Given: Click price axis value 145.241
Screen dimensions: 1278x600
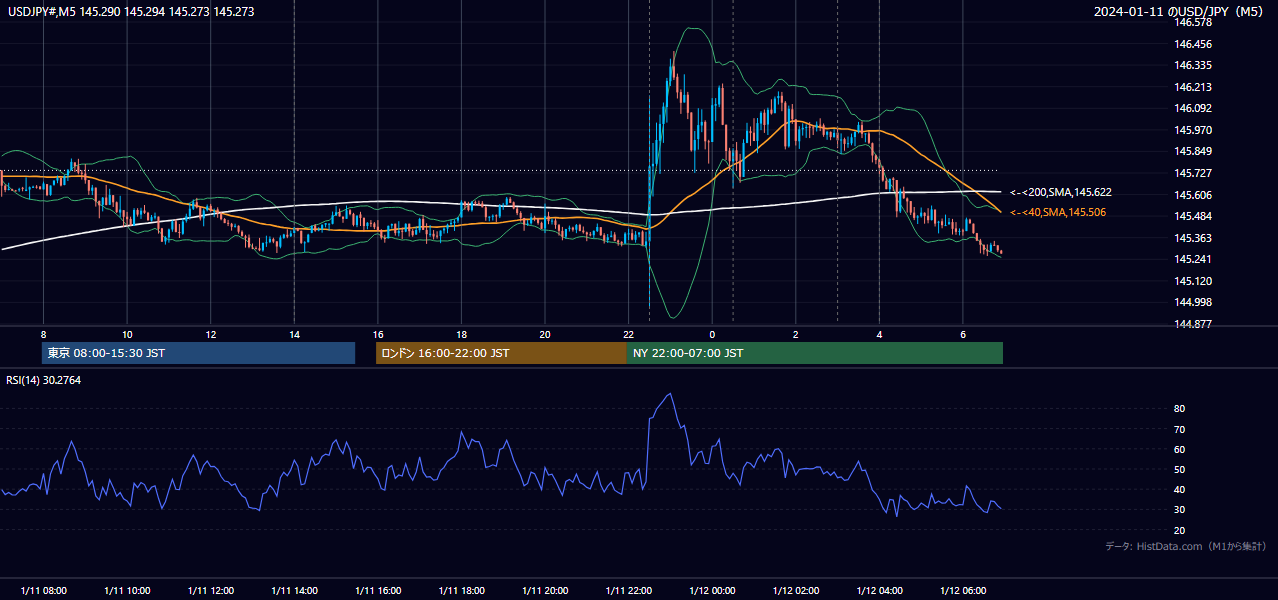Looking at the screenshot, I should [x=1193, y=259].
